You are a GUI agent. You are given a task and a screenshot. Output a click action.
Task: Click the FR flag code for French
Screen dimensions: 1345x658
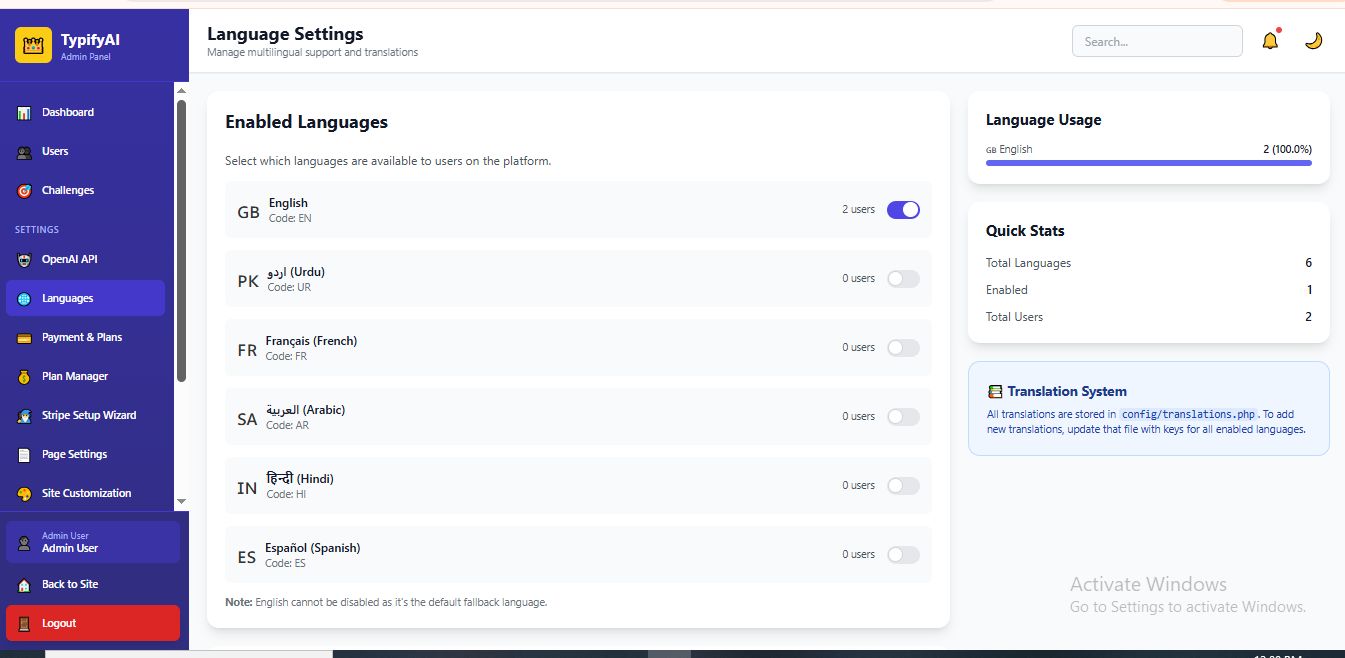pos(247,350)
